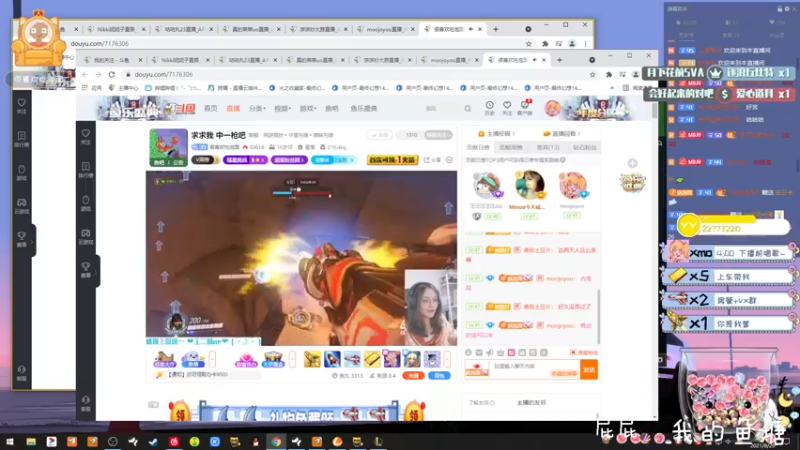Screen dimensions: 800x450
Task: Open extensions puzzle icon in front Chrome
Action: [609, 74]
